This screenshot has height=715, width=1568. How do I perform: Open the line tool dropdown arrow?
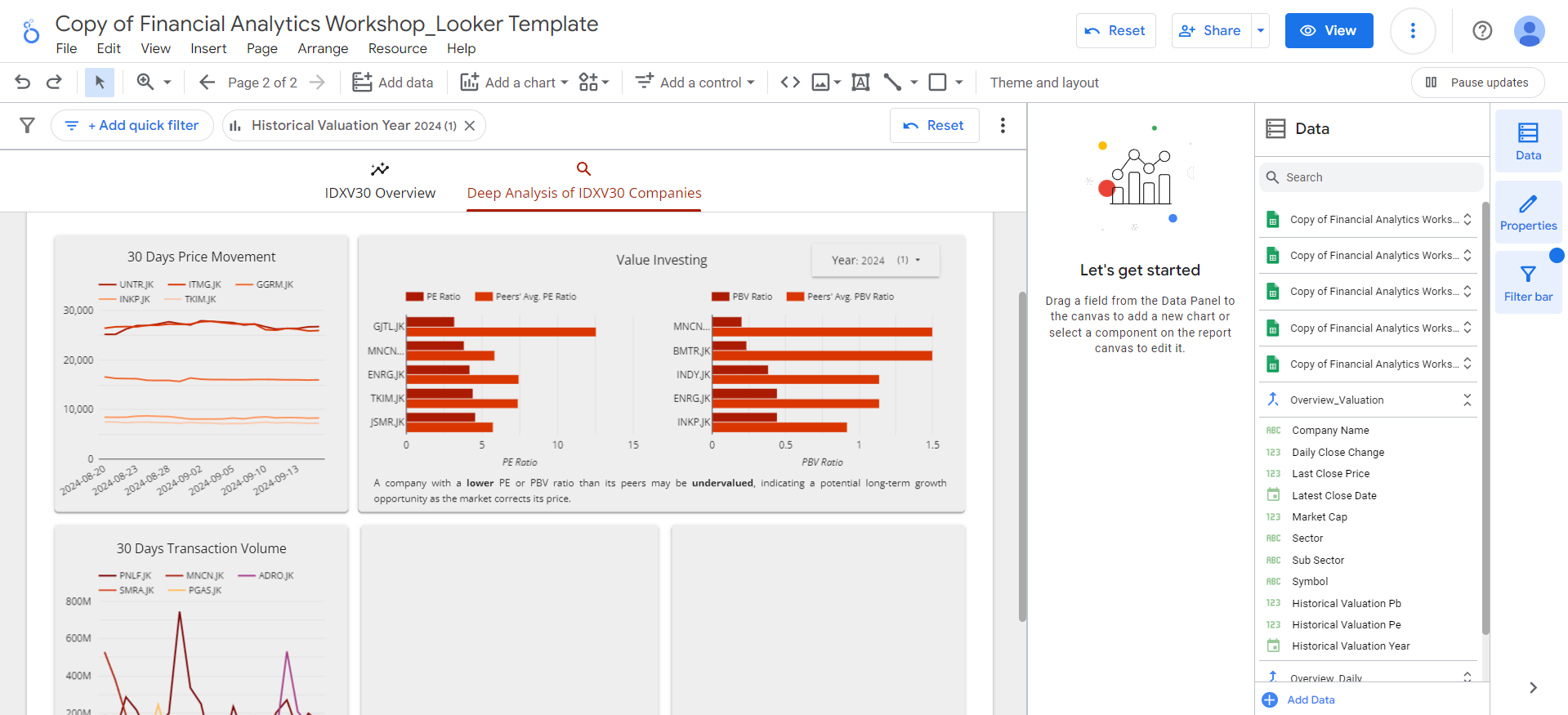point(914,83)
